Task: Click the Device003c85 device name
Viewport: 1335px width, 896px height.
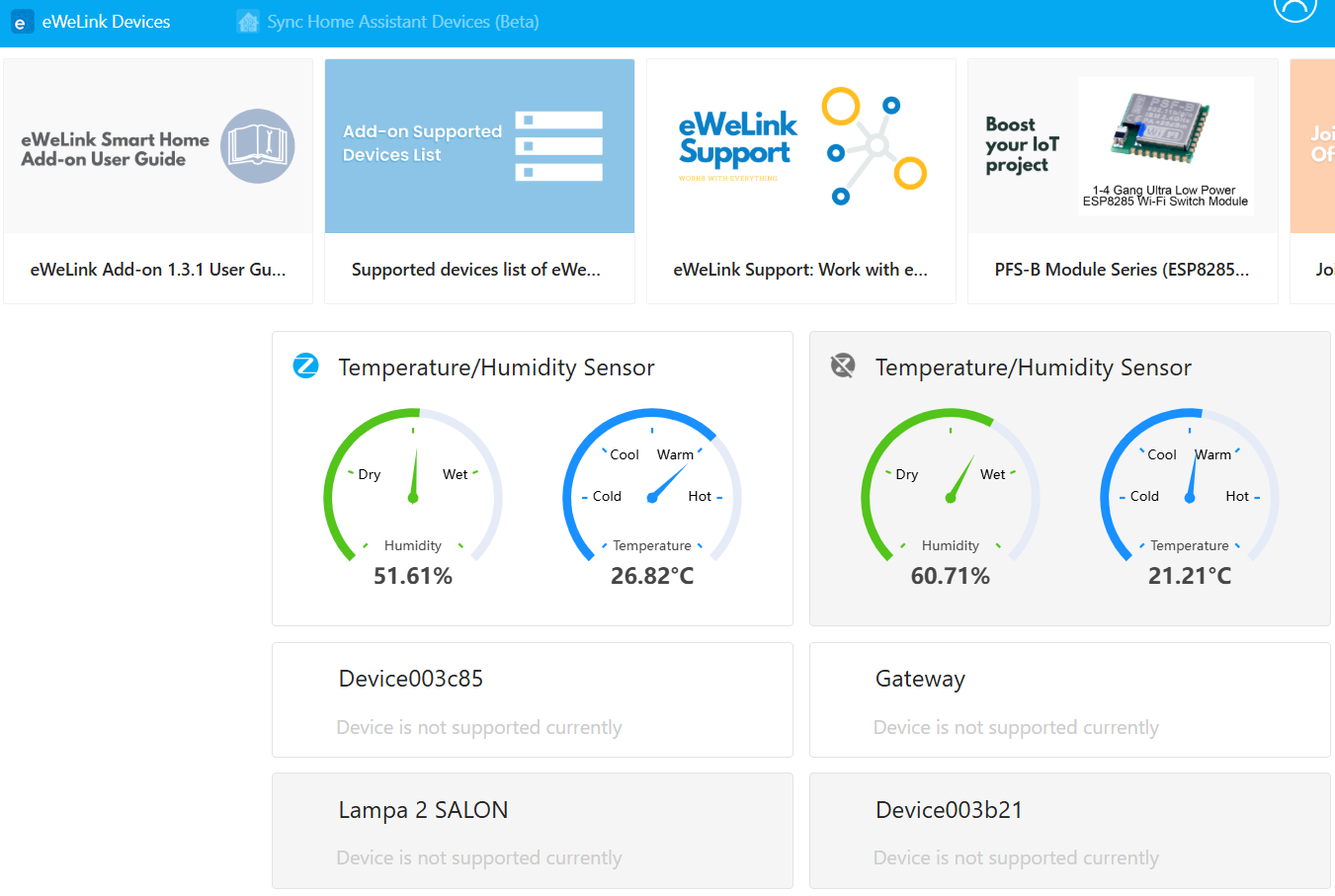Action: point(411,679)
